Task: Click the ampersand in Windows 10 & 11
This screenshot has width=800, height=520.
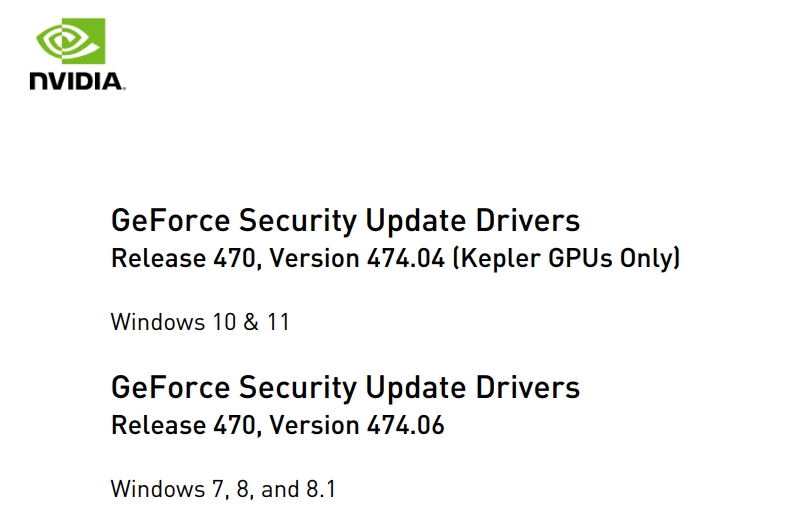Action: [x=251, y=322]
